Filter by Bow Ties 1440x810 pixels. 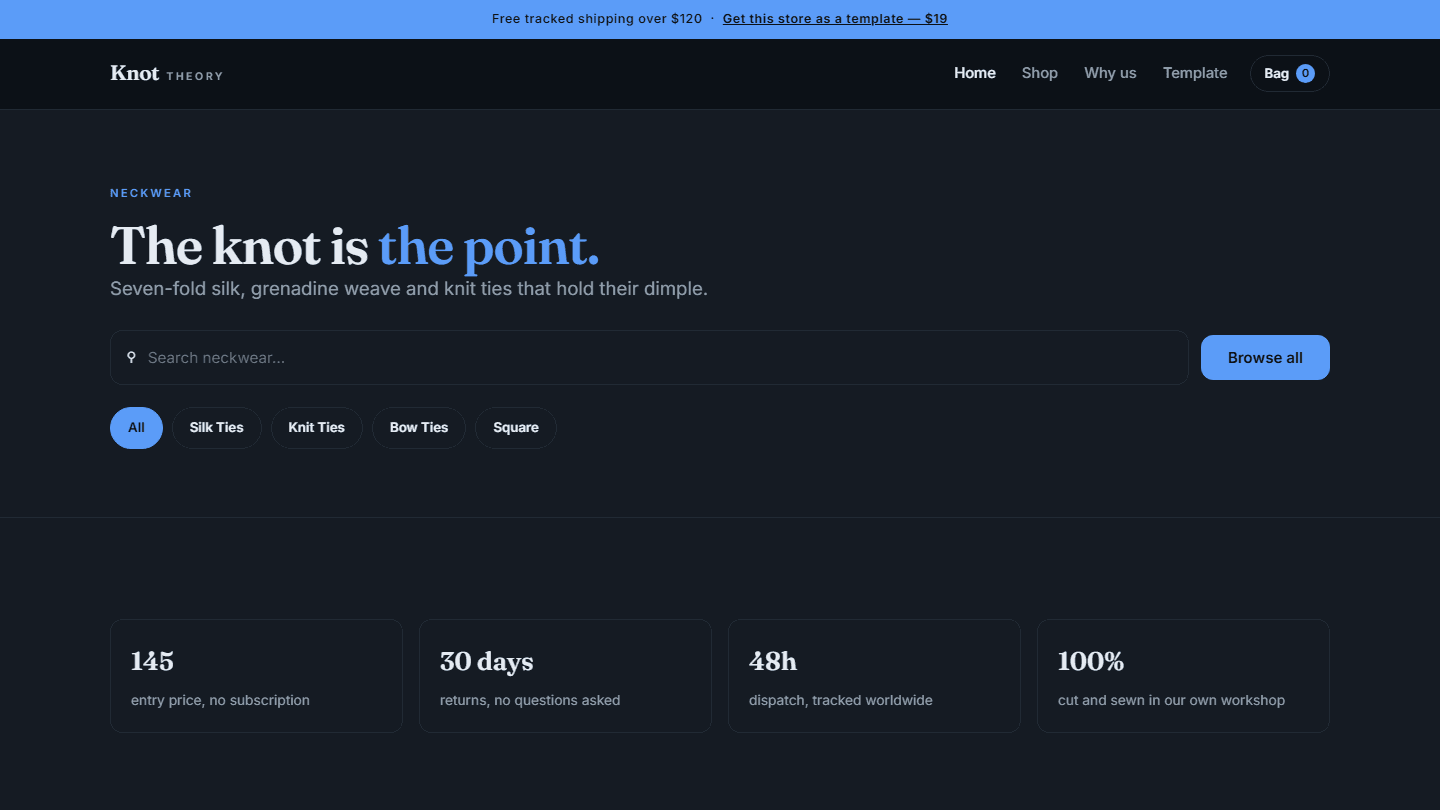(419, 428)
